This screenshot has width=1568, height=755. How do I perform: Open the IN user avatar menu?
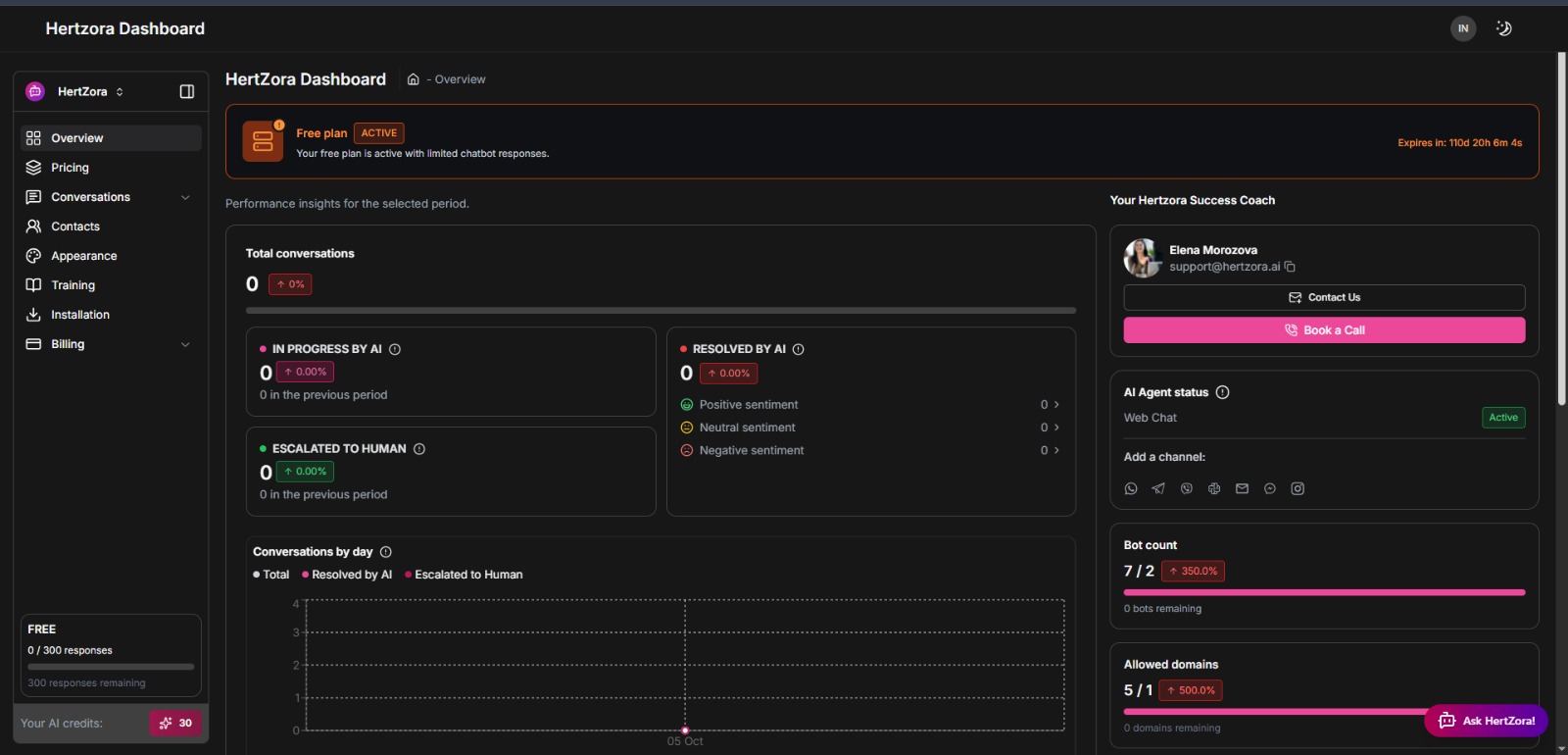click(x=1463, y=28)
